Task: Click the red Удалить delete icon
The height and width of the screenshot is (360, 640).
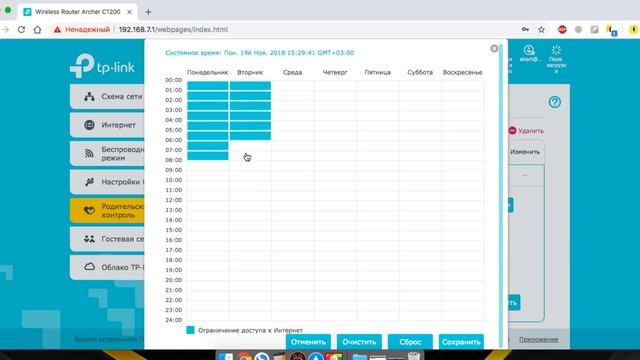Action: tap(512, 131)
